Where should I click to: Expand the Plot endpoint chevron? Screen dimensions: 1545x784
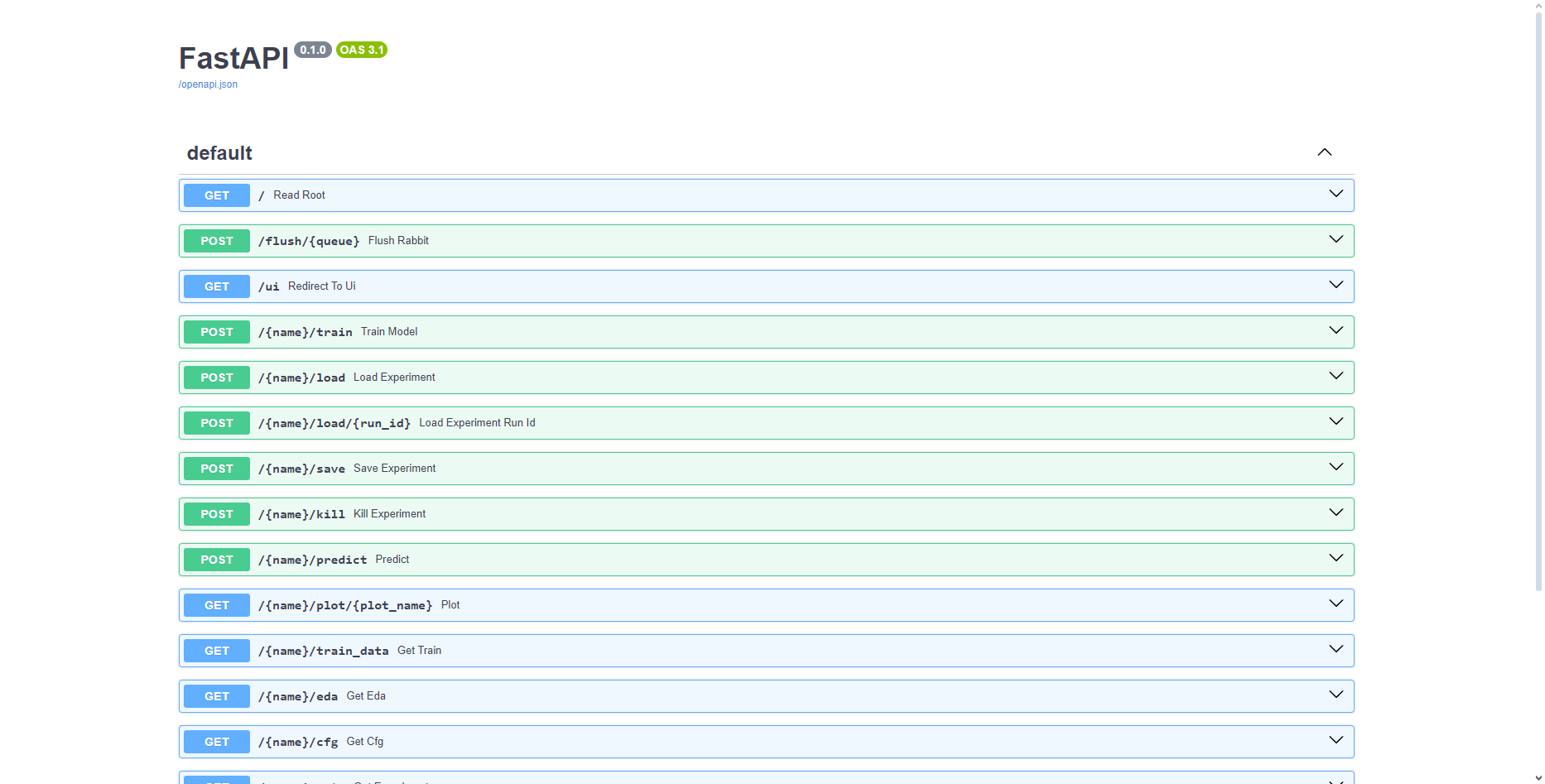pyautogui.click(x=1336, y=604)
